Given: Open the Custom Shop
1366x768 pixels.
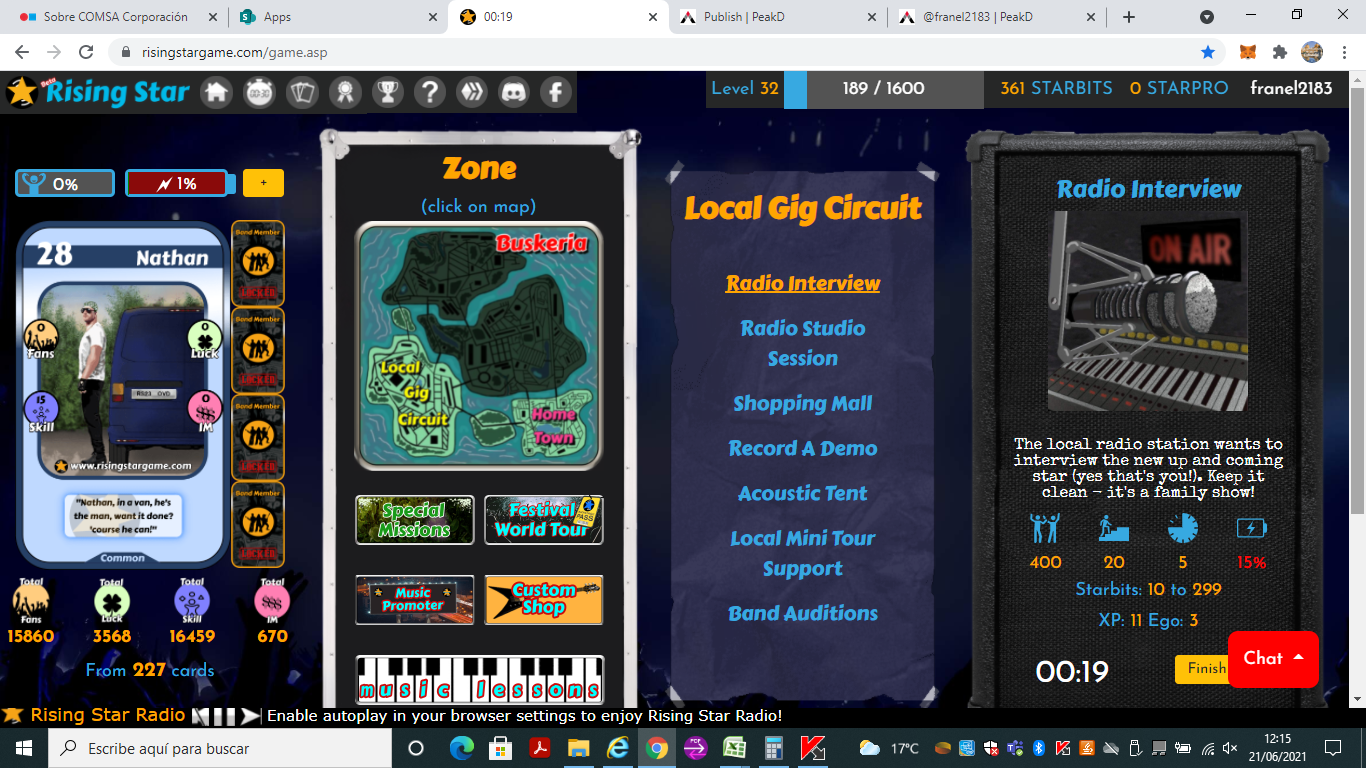Looking at the screenshot, I should point(544,600).
